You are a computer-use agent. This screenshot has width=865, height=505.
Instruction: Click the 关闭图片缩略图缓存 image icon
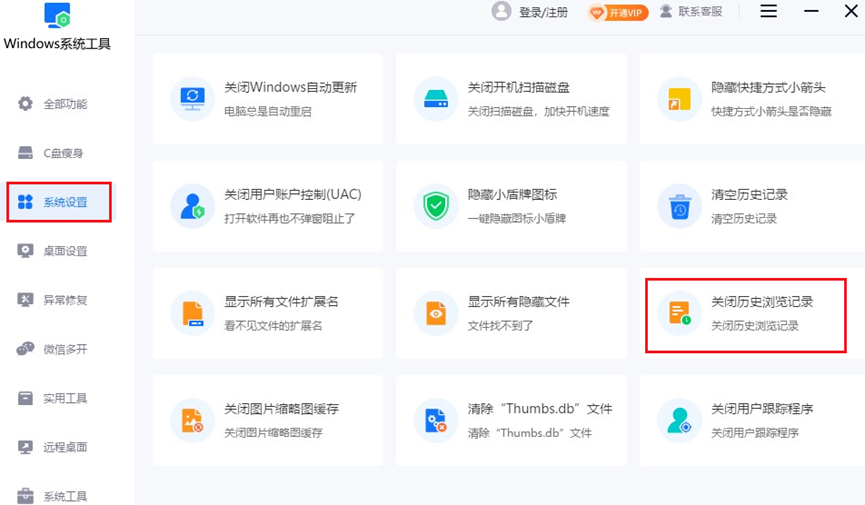point(193,421)
